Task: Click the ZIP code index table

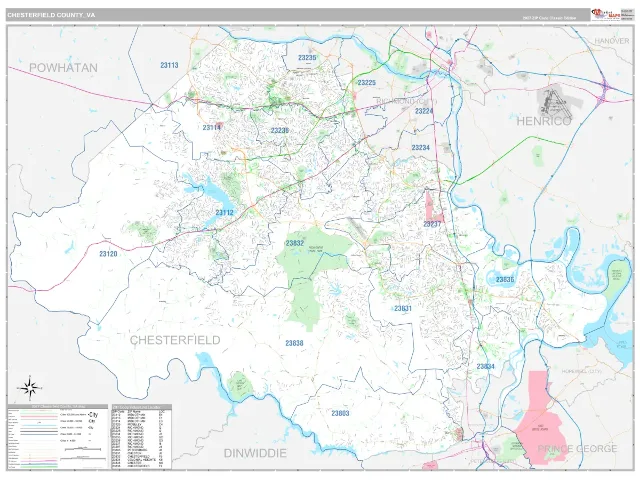Action: point(142,437)
